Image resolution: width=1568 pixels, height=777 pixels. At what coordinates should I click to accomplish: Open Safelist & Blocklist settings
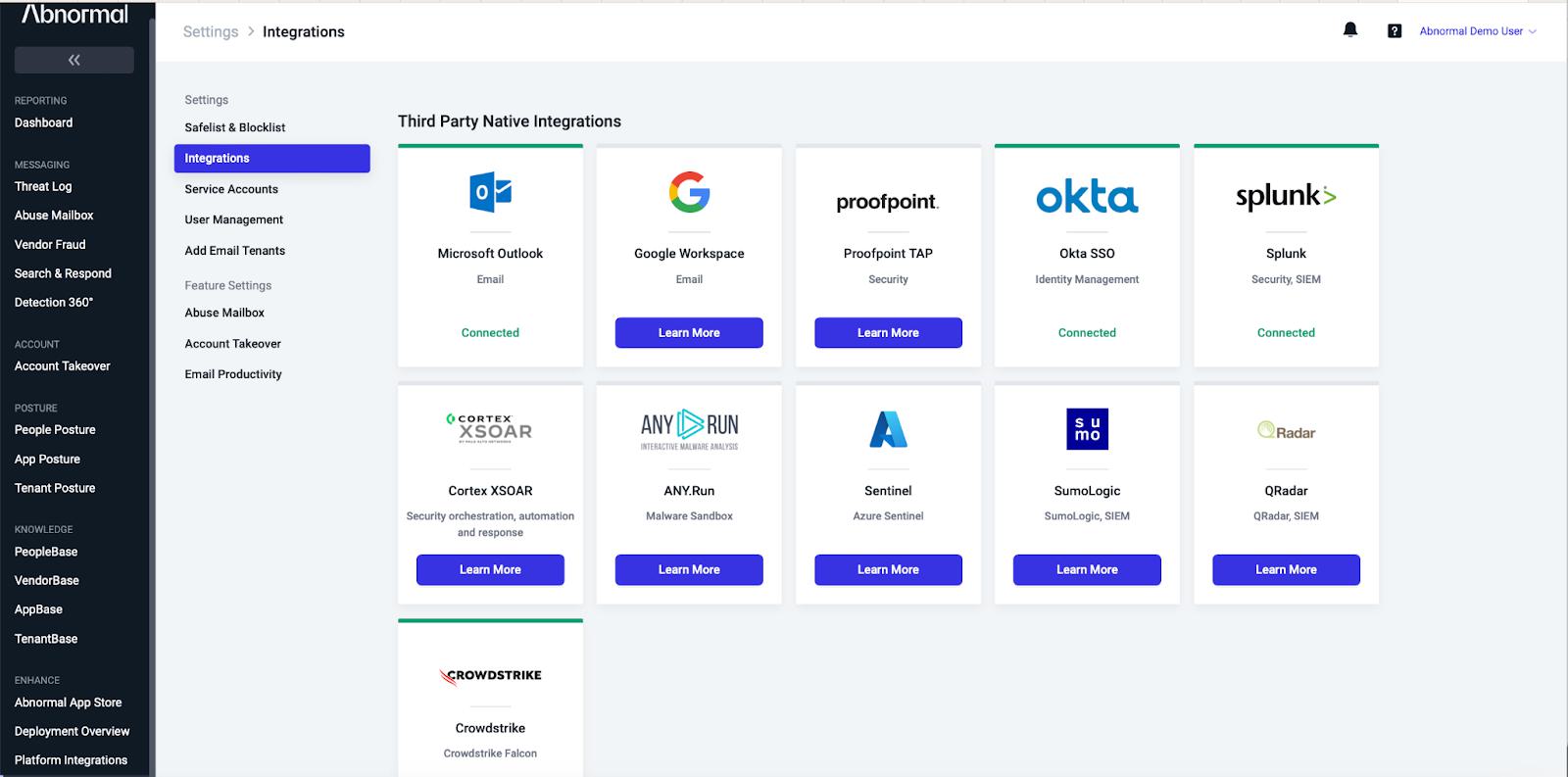[x=235, y=127]
